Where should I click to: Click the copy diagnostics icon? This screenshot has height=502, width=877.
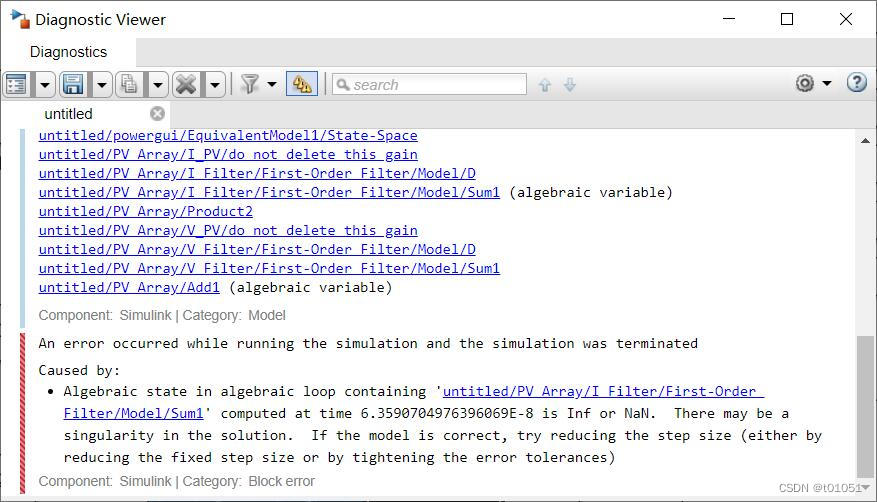point(129,84)
